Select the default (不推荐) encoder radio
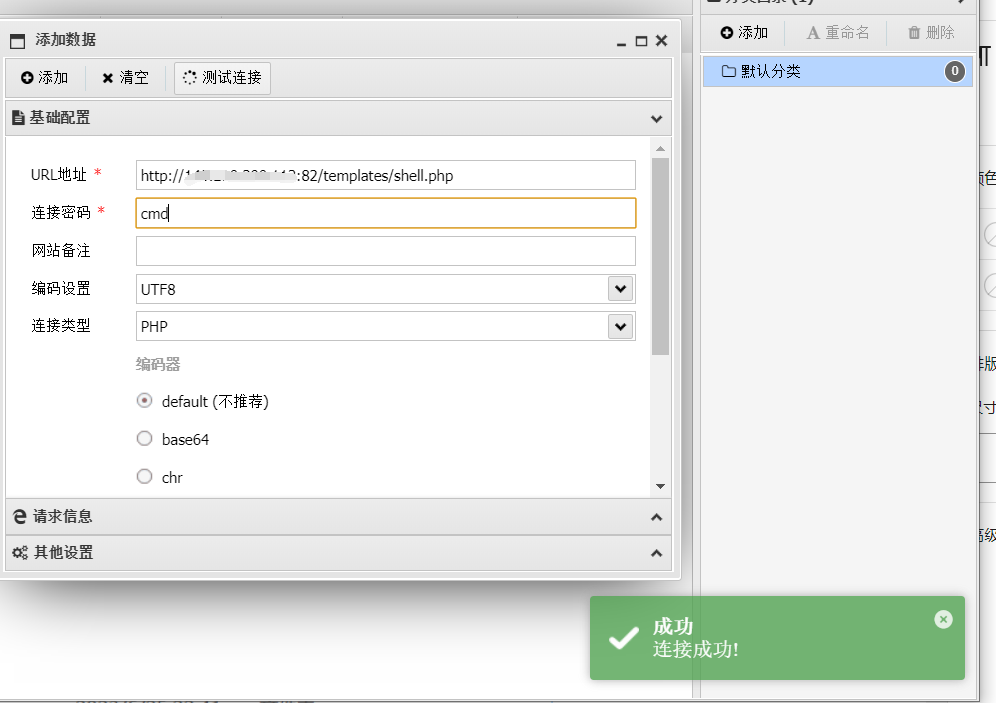 click(145, 401)
